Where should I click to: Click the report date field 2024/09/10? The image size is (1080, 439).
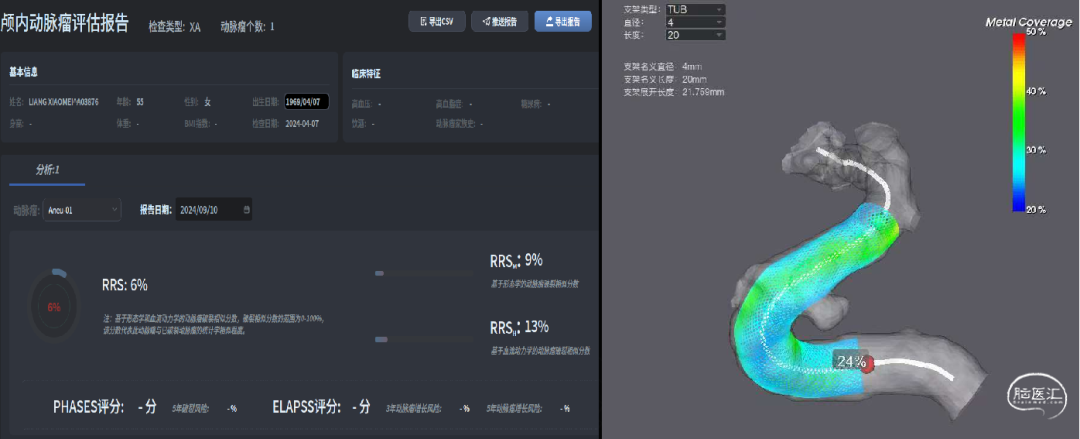click(x=208, y=210)
